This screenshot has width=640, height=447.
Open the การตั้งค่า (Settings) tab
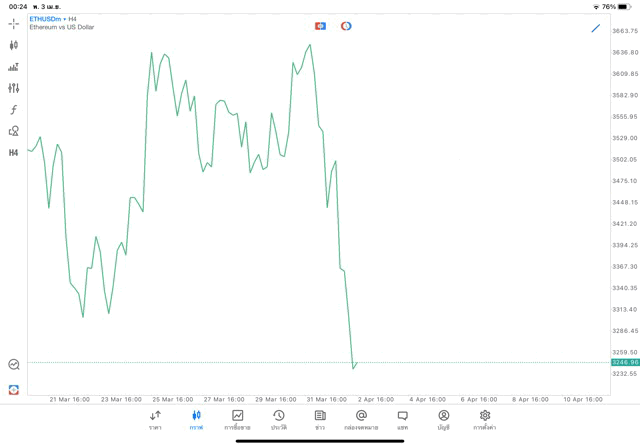point(485,419)
